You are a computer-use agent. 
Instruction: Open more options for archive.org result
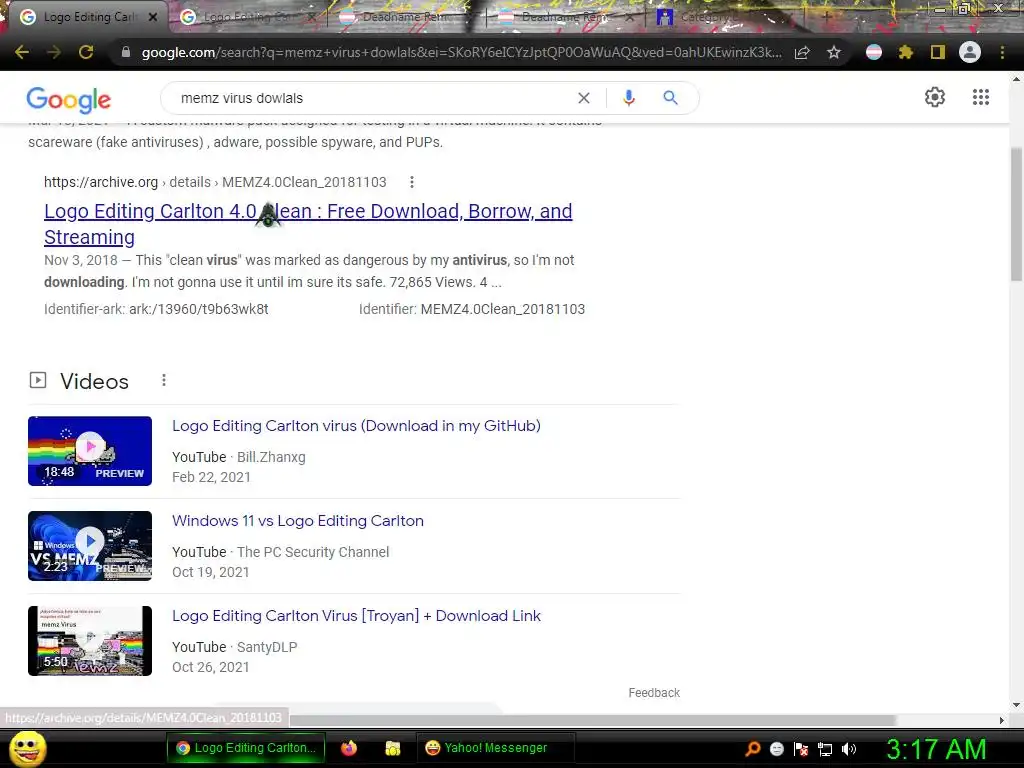click(411, 182)
